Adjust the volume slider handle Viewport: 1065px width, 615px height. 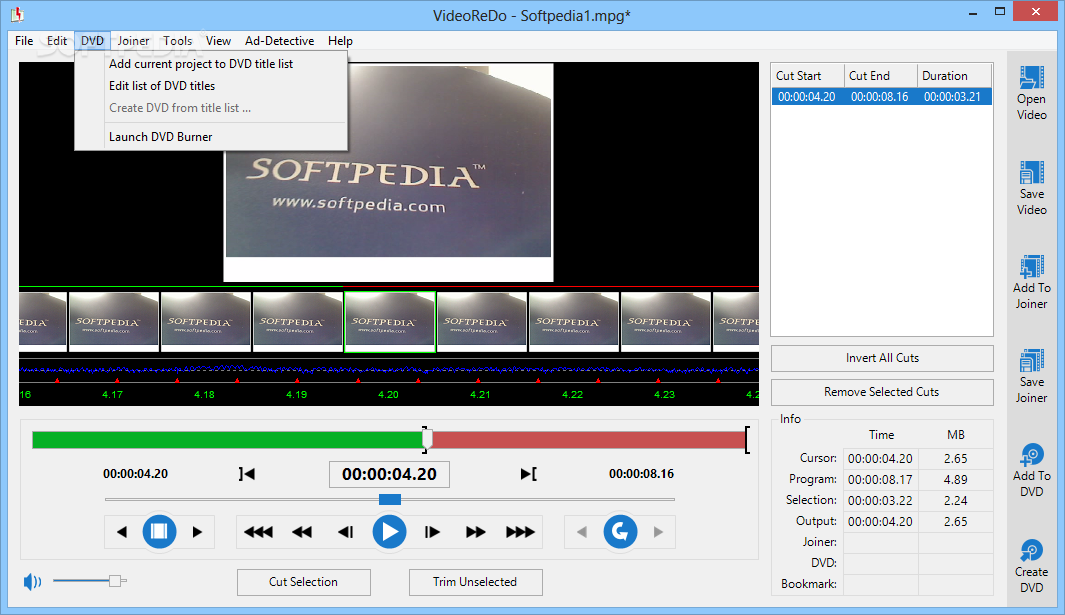(115, 580)
